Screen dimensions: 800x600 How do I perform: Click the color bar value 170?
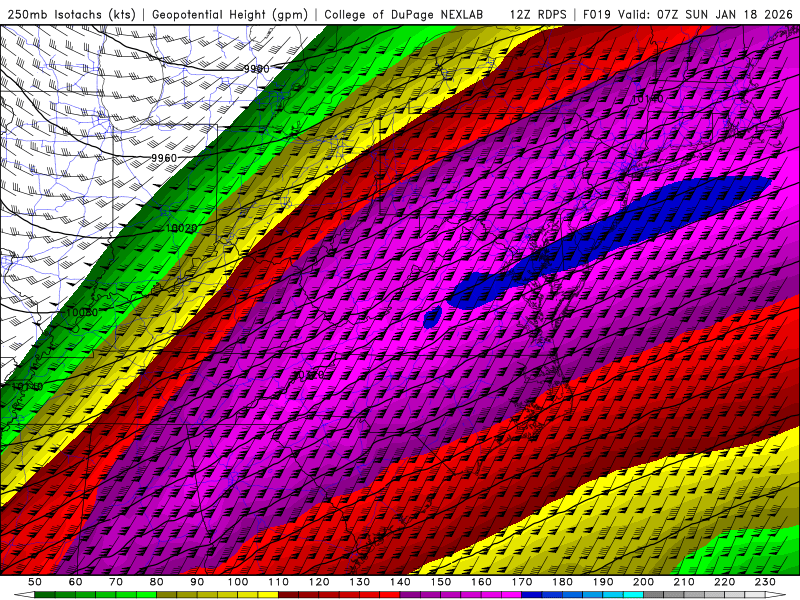click(522, 582)
